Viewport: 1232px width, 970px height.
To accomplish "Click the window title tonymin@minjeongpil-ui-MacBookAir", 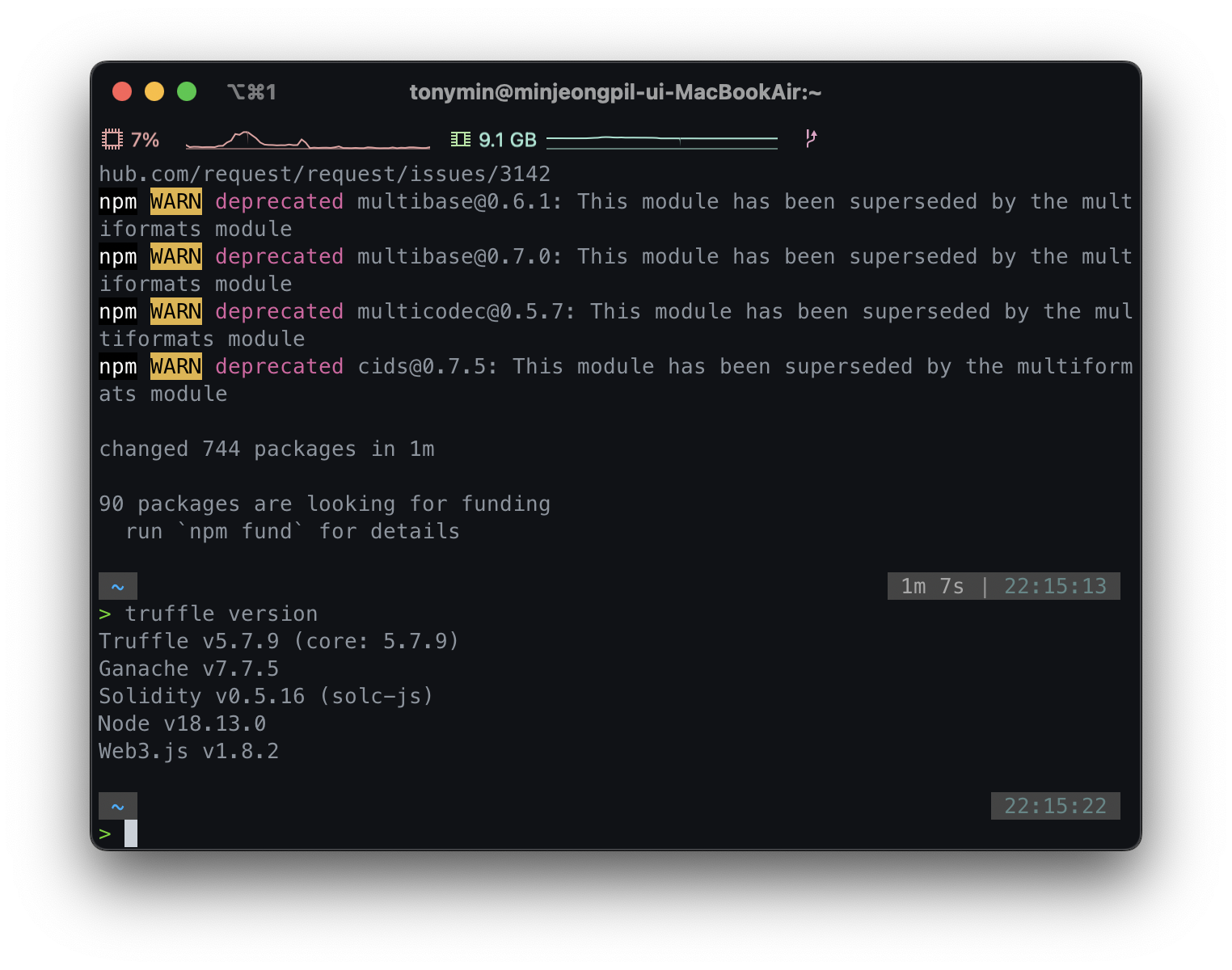I will click(615, 92).
